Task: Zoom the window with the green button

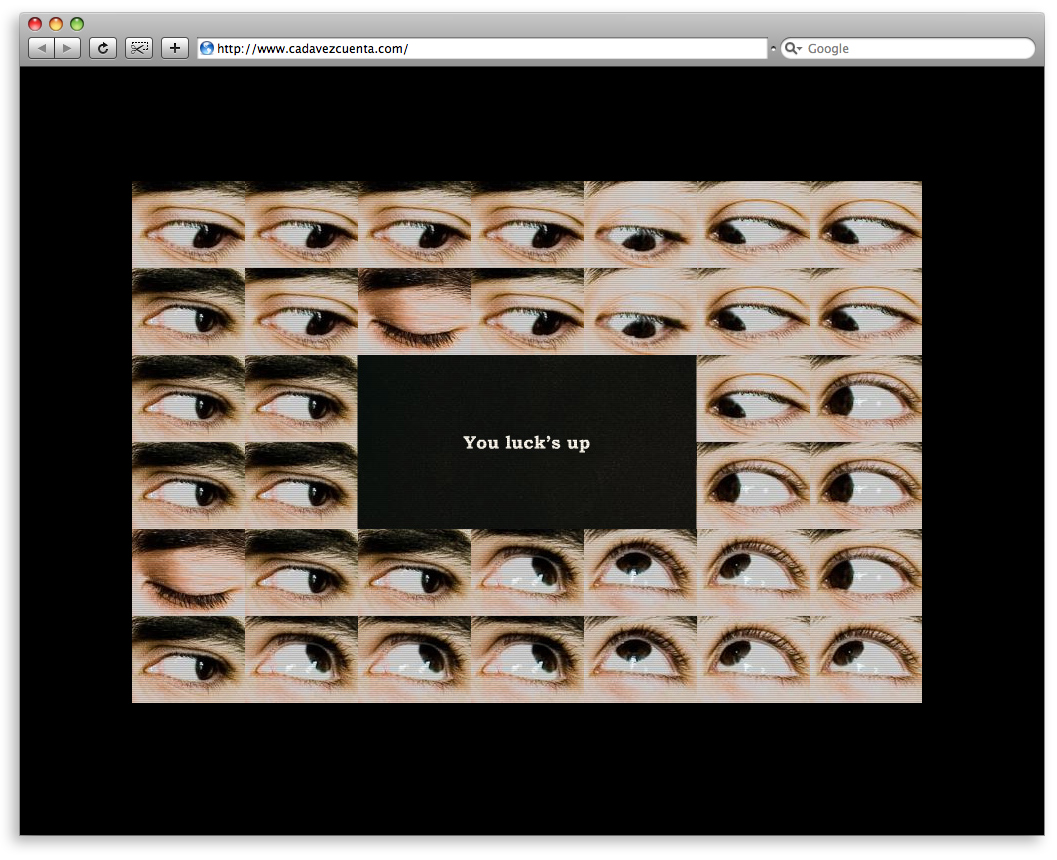Action: point(77,24)
